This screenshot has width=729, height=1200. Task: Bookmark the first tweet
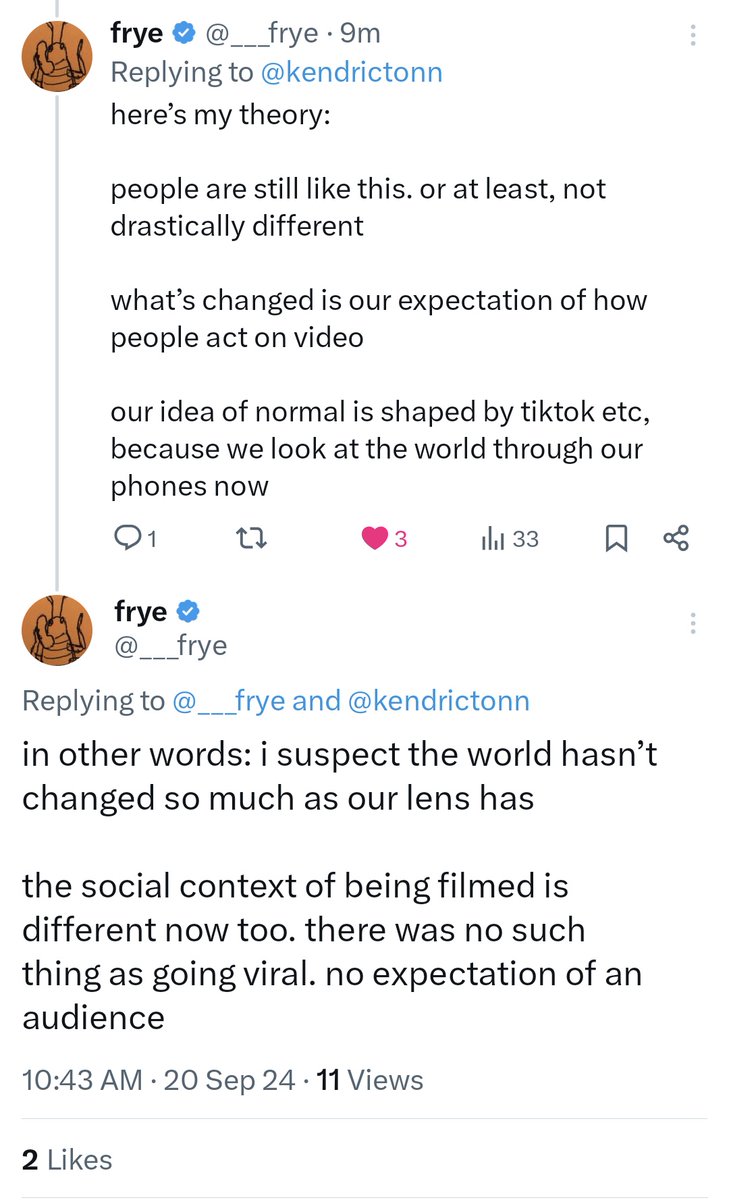tap(616, 539)
